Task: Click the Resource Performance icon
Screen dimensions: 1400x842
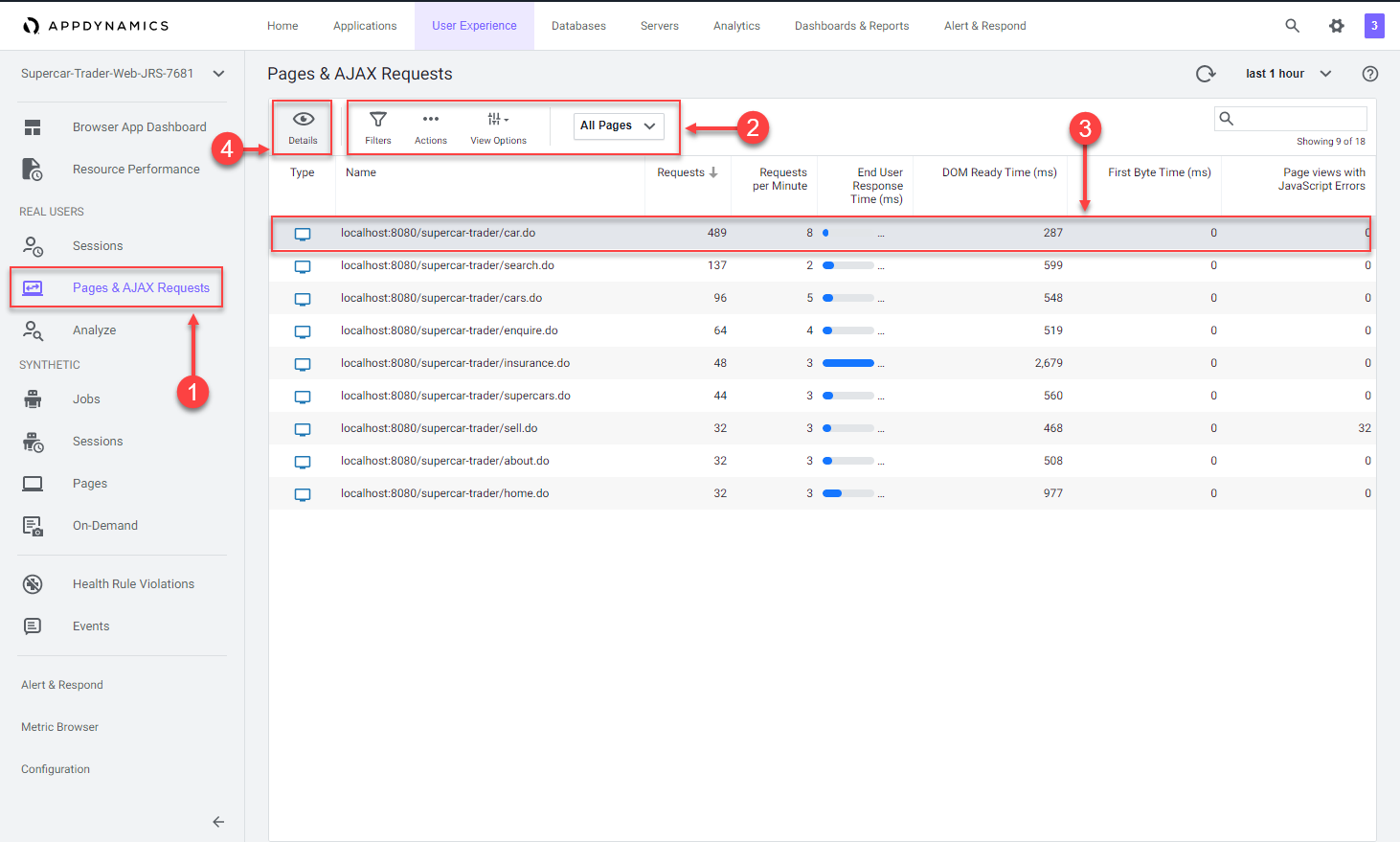Action: pos(33,170)
